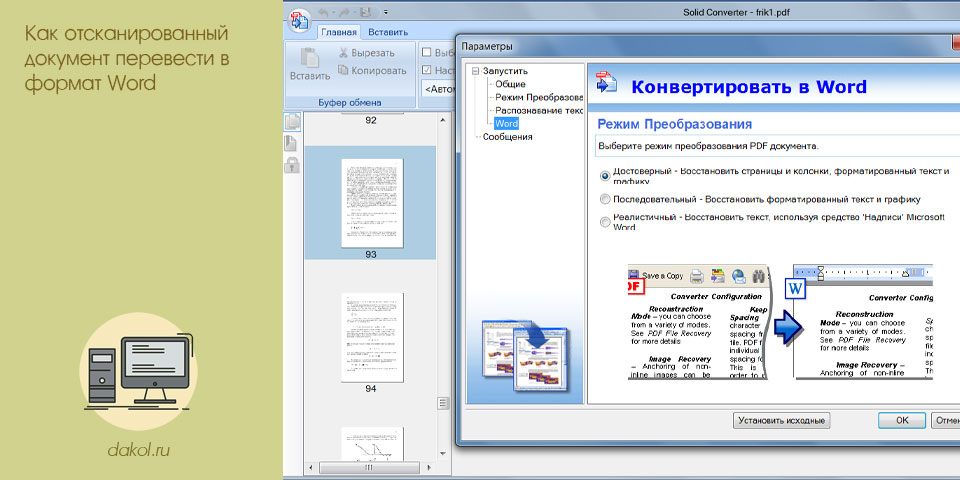The width and height of the screenshot is (960, 480).
Task: Click the thumbnail pane horizontal scrollbar thumb
Action: 369,468
